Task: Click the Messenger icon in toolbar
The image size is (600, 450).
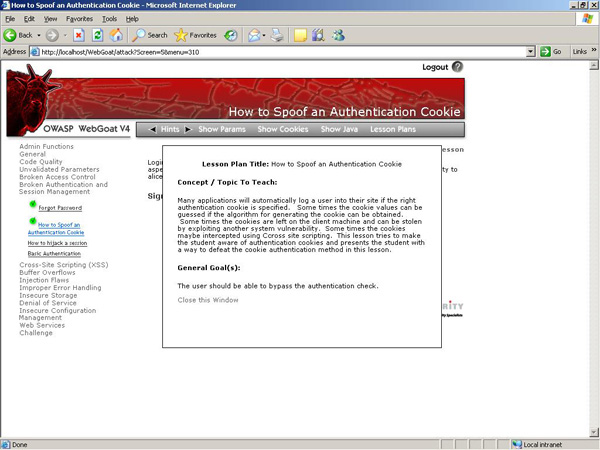Action: tap(338, 35)
